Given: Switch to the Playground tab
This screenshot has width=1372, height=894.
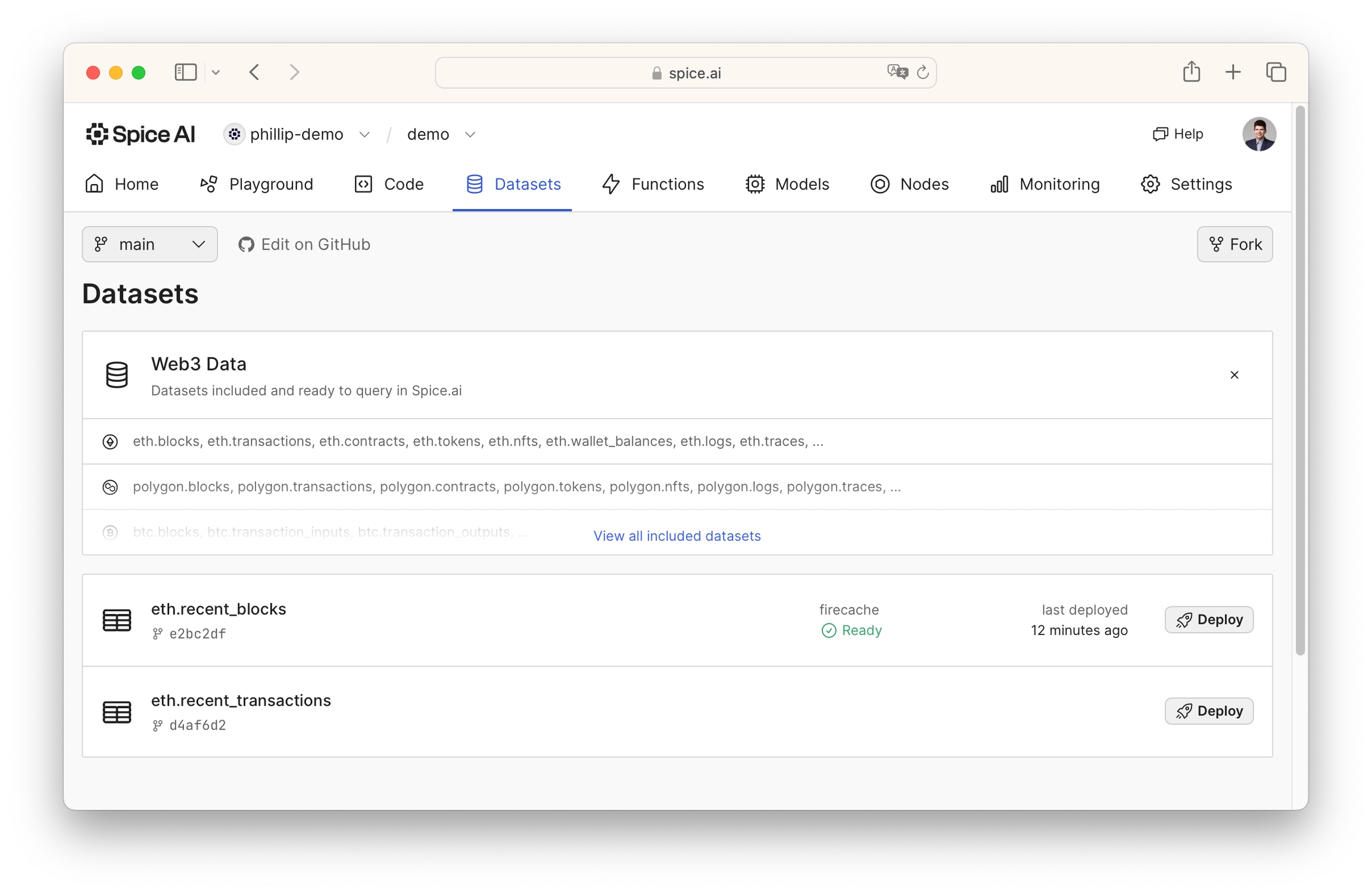Looking at the screenshot, I should [x=257, y=184].
